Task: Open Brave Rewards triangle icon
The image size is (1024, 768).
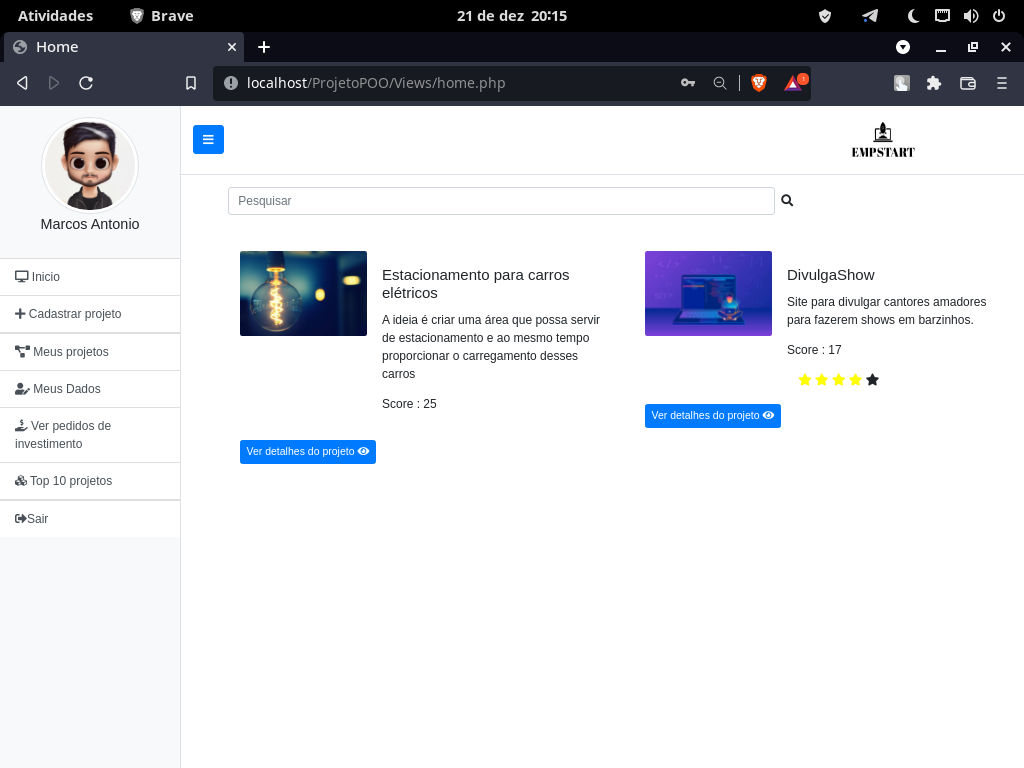Action: click(794, 83)
